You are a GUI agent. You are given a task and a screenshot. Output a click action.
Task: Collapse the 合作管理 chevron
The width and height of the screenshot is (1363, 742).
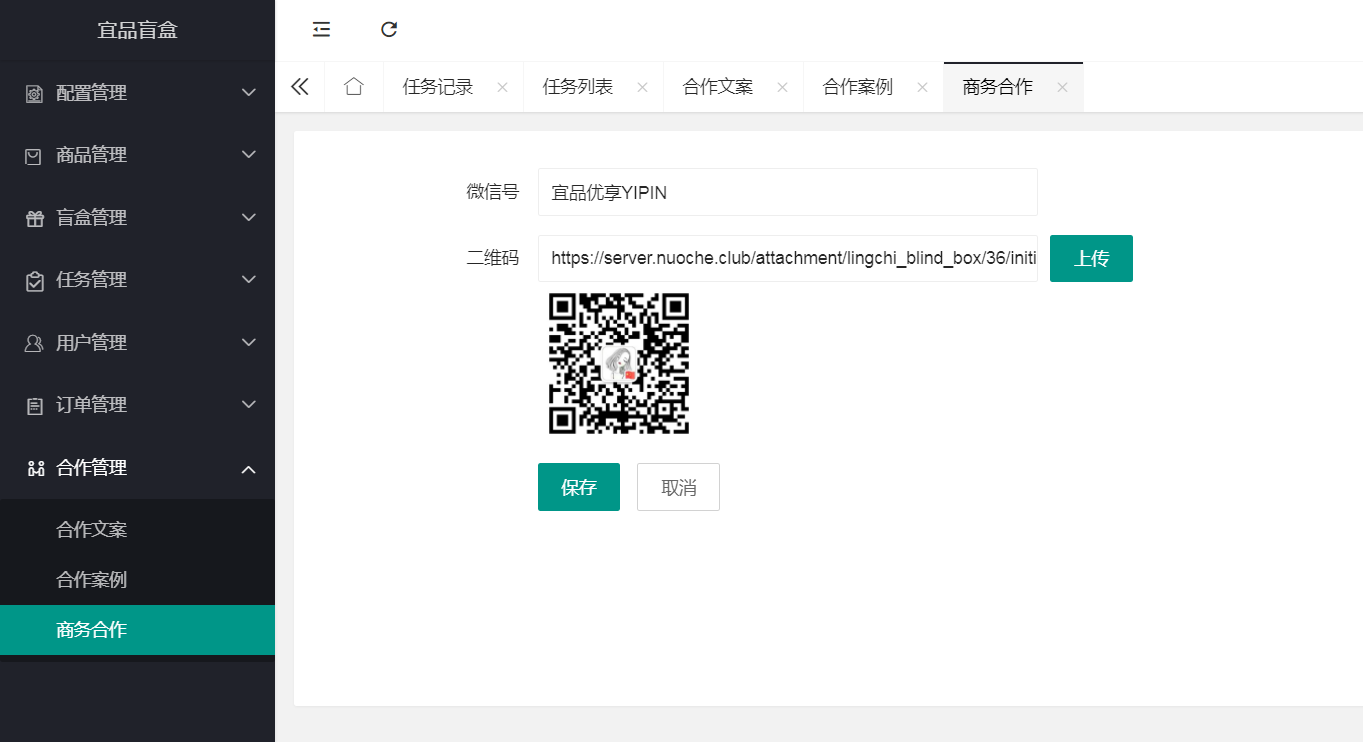[250, 468]
